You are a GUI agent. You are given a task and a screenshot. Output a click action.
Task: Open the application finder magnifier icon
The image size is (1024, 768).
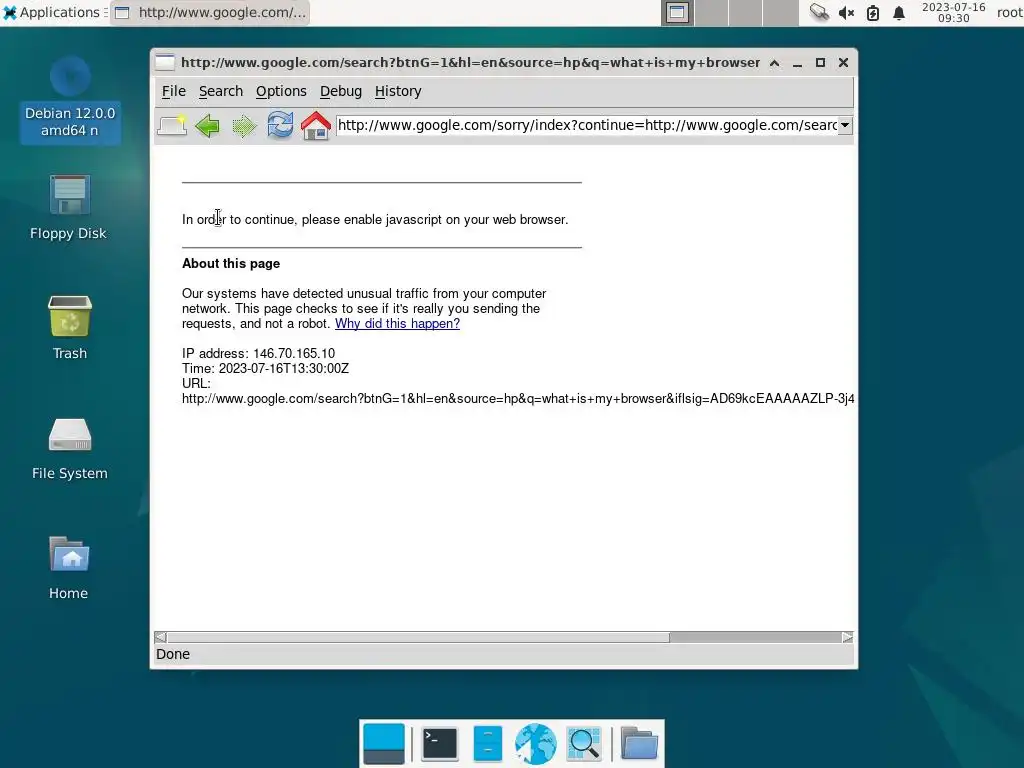584,744
